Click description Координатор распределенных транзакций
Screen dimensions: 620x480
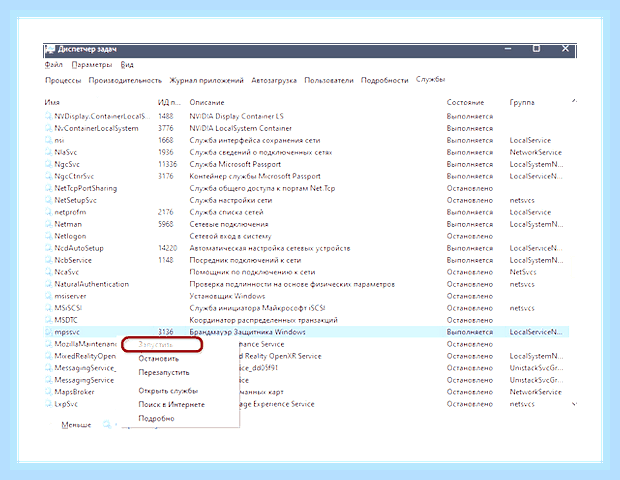(263, 320)
